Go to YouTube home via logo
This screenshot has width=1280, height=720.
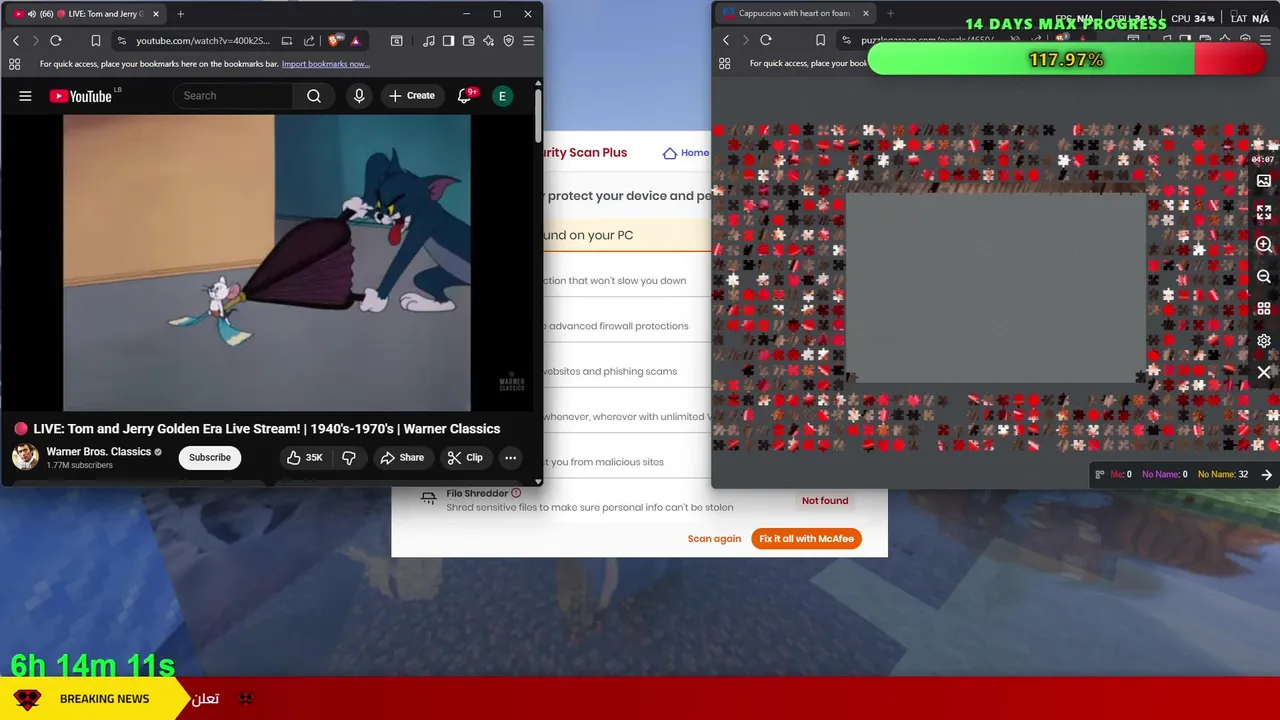point(81,96)
